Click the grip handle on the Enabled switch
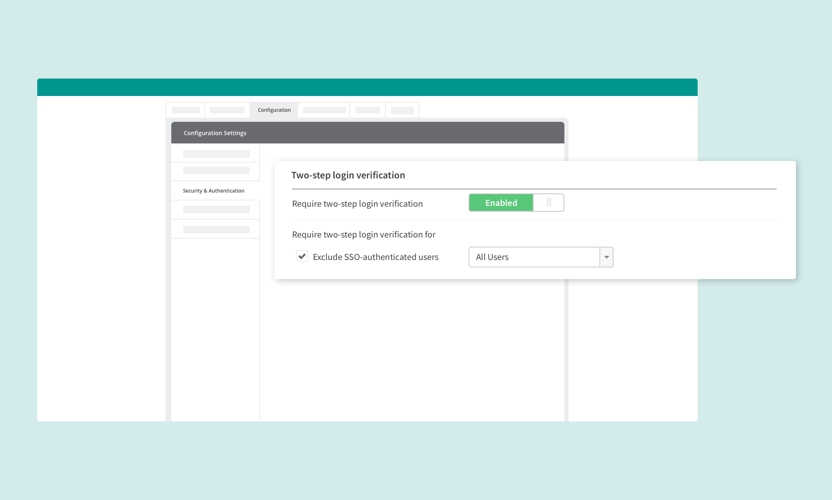The height and width of the screenshot is (500, 832). [x=549, y=203]
